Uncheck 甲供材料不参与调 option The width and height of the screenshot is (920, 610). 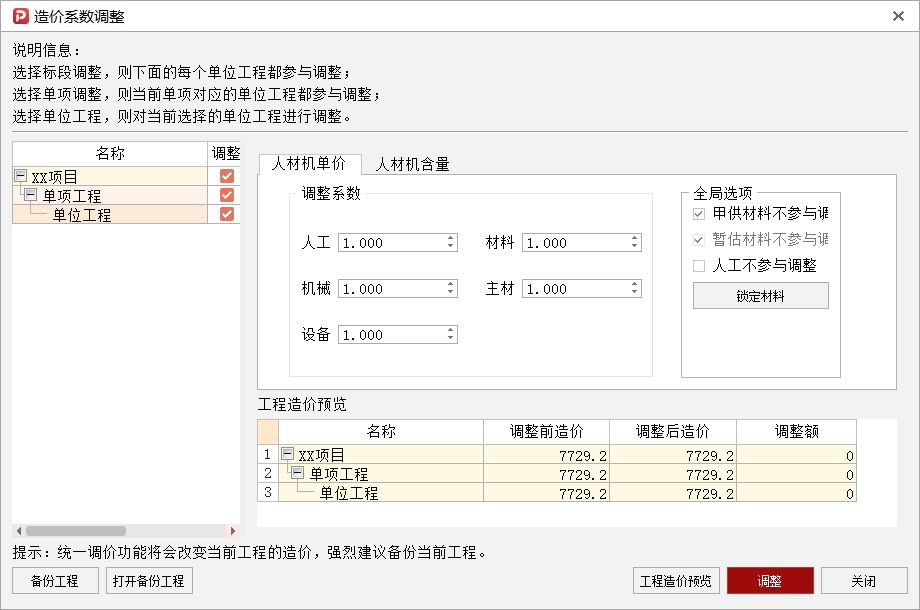click(697, 213)
